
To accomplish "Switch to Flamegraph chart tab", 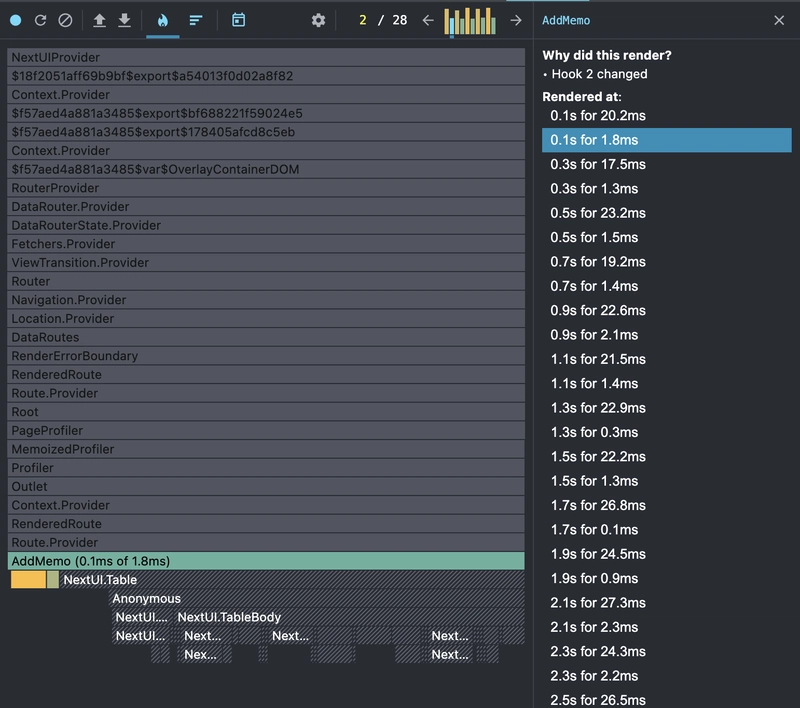I will pyautogui.click(x=163, y=20).
